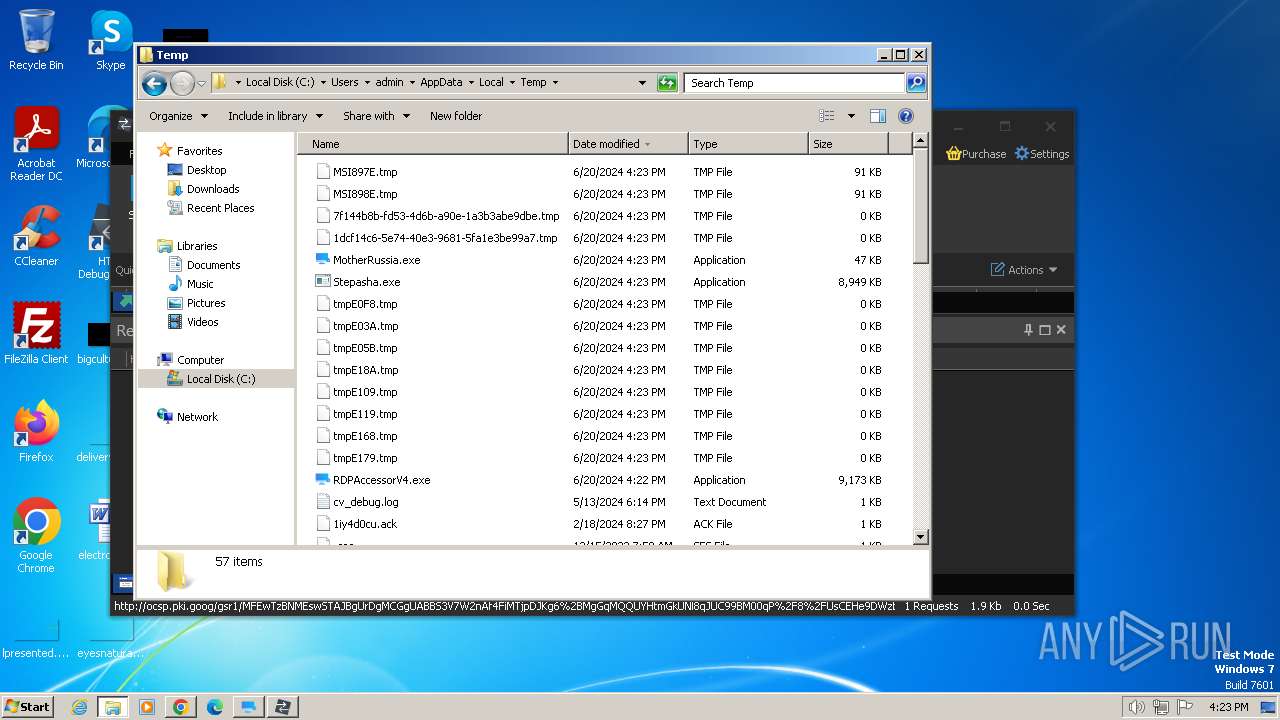Screen dimensions: 1280x720
Task: Open the Skype desktop icon
Action: (111, 40)
